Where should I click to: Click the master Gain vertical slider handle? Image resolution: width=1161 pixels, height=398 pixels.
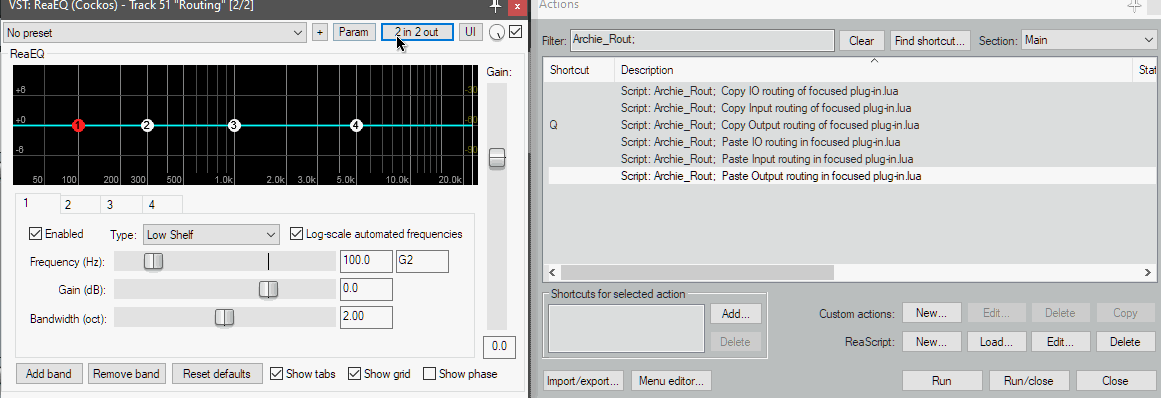point(497,158)
